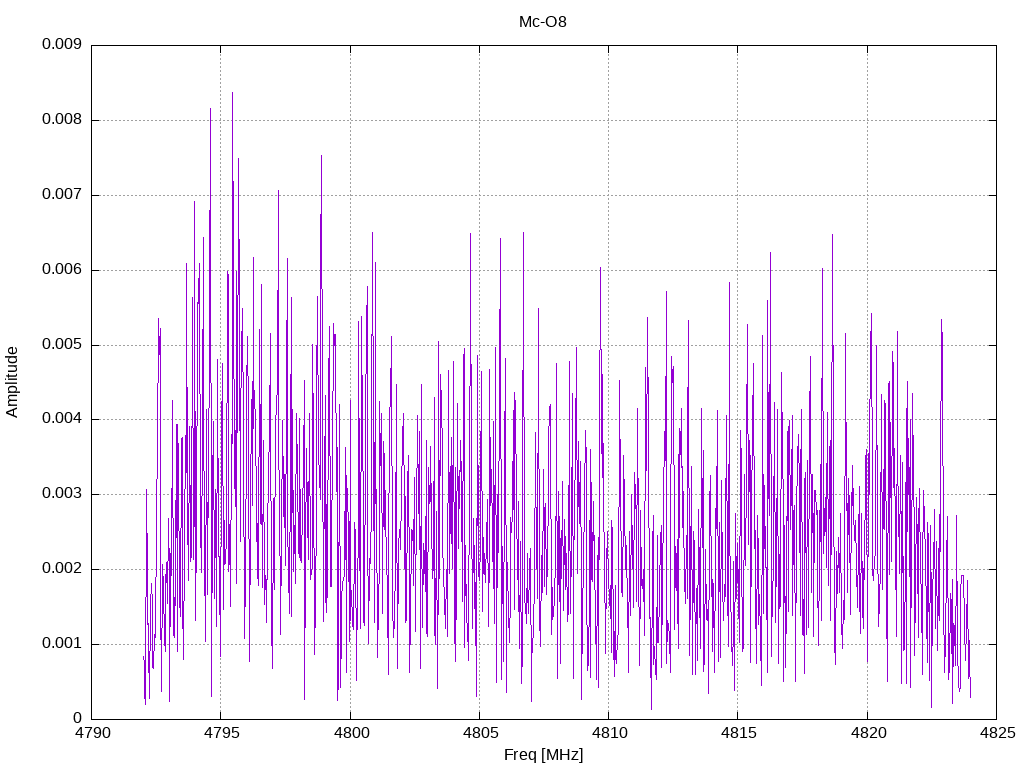Click the 0.007 y-axis tick label
The width and height of the screenshot is (1024, 768).
tap(61, 195)
